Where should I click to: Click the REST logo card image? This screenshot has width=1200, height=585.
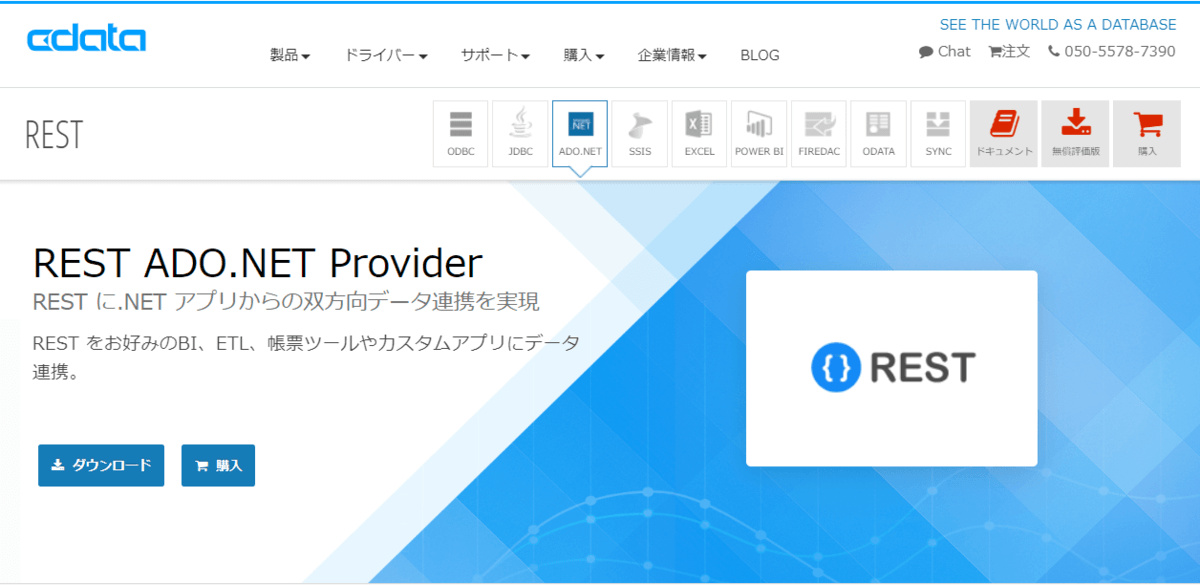click(892, 368)
